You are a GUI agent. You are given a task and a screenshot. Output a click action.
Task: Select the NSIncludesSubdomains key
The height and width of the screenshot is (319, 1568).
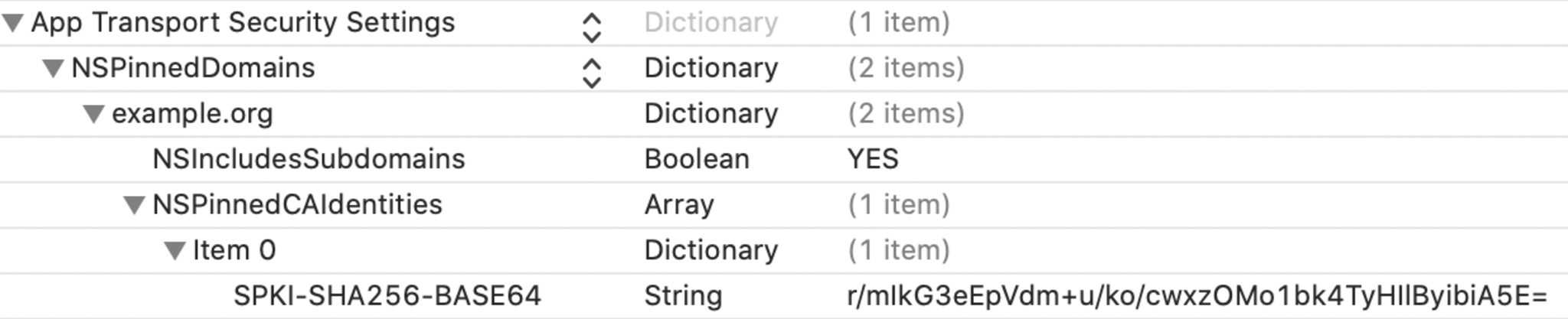(309, 159)
